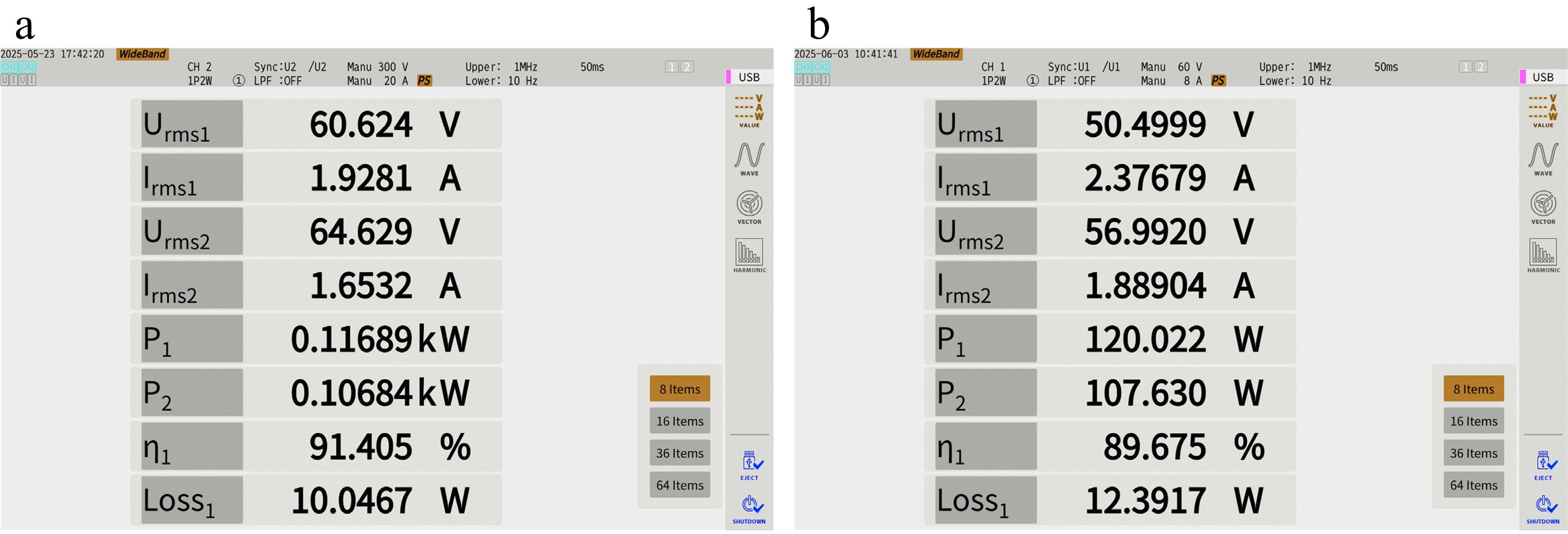Click the VALUE icon in right screen b
The width and height of the screenshot is (1568, 534).
pyautogui.click(x=1543, y=111)
